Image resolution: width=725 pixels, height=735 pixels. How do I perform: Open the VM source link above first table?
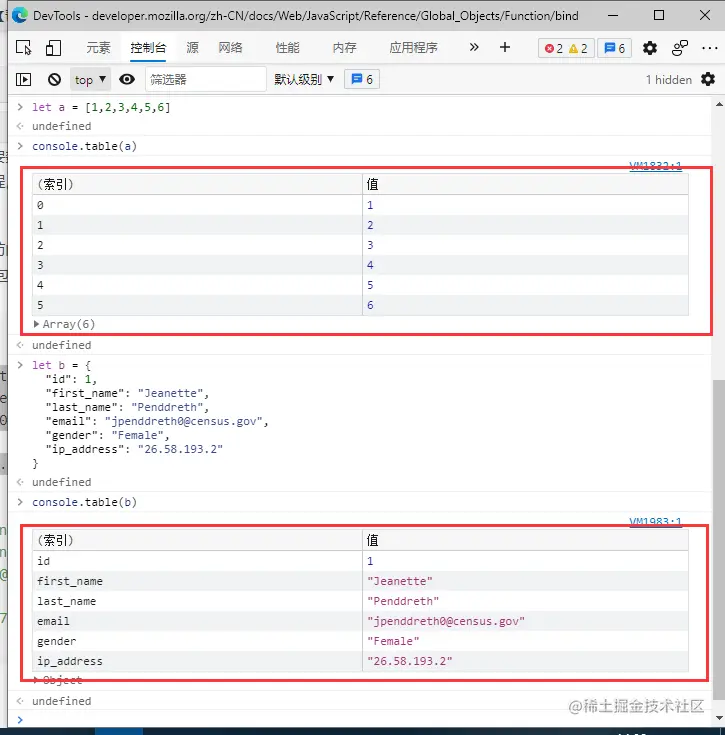click(655, 165)
